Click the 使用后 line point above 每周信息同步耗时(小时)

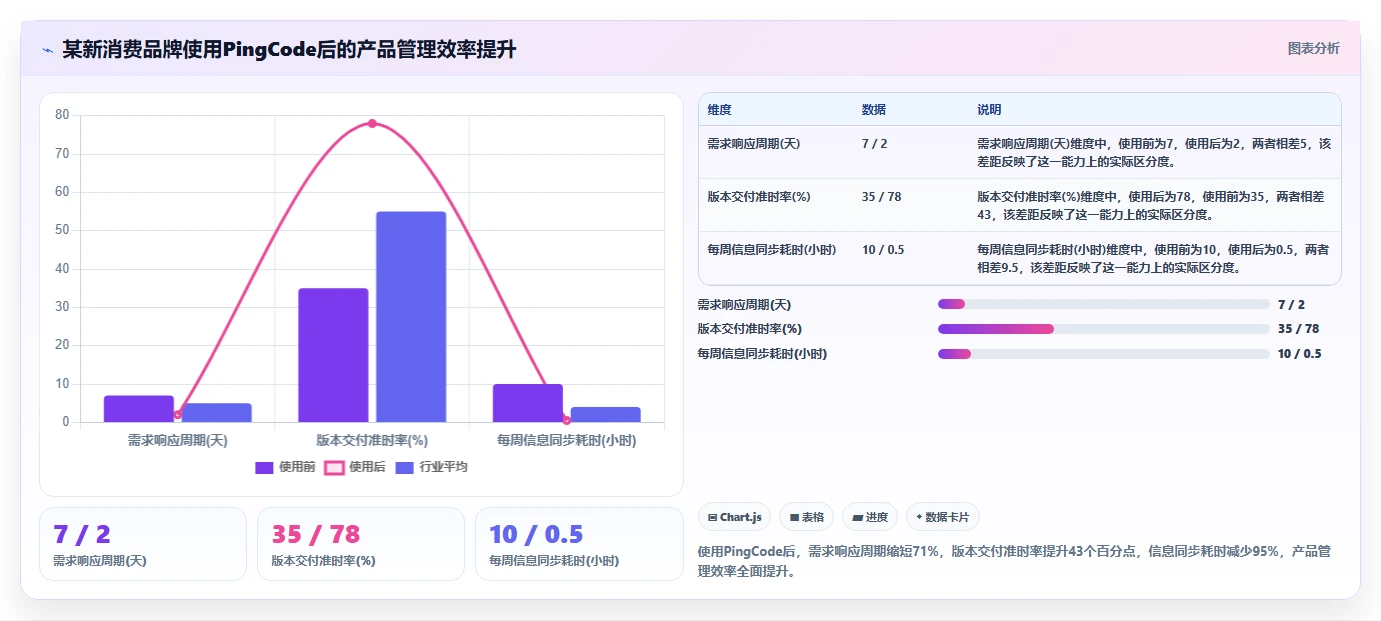coord(567,420)
